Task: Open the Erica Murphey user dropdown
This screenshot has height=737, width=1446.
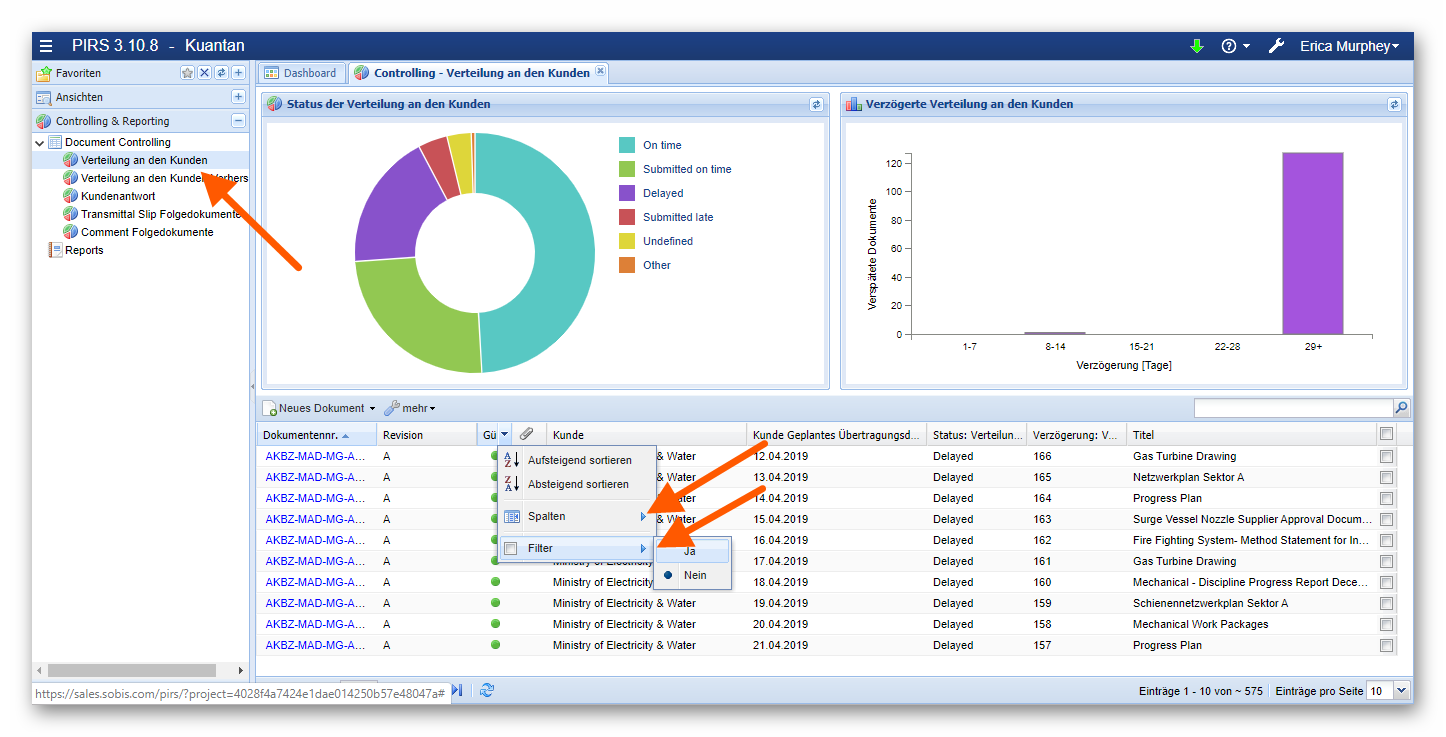Action: pos(1348,46)
